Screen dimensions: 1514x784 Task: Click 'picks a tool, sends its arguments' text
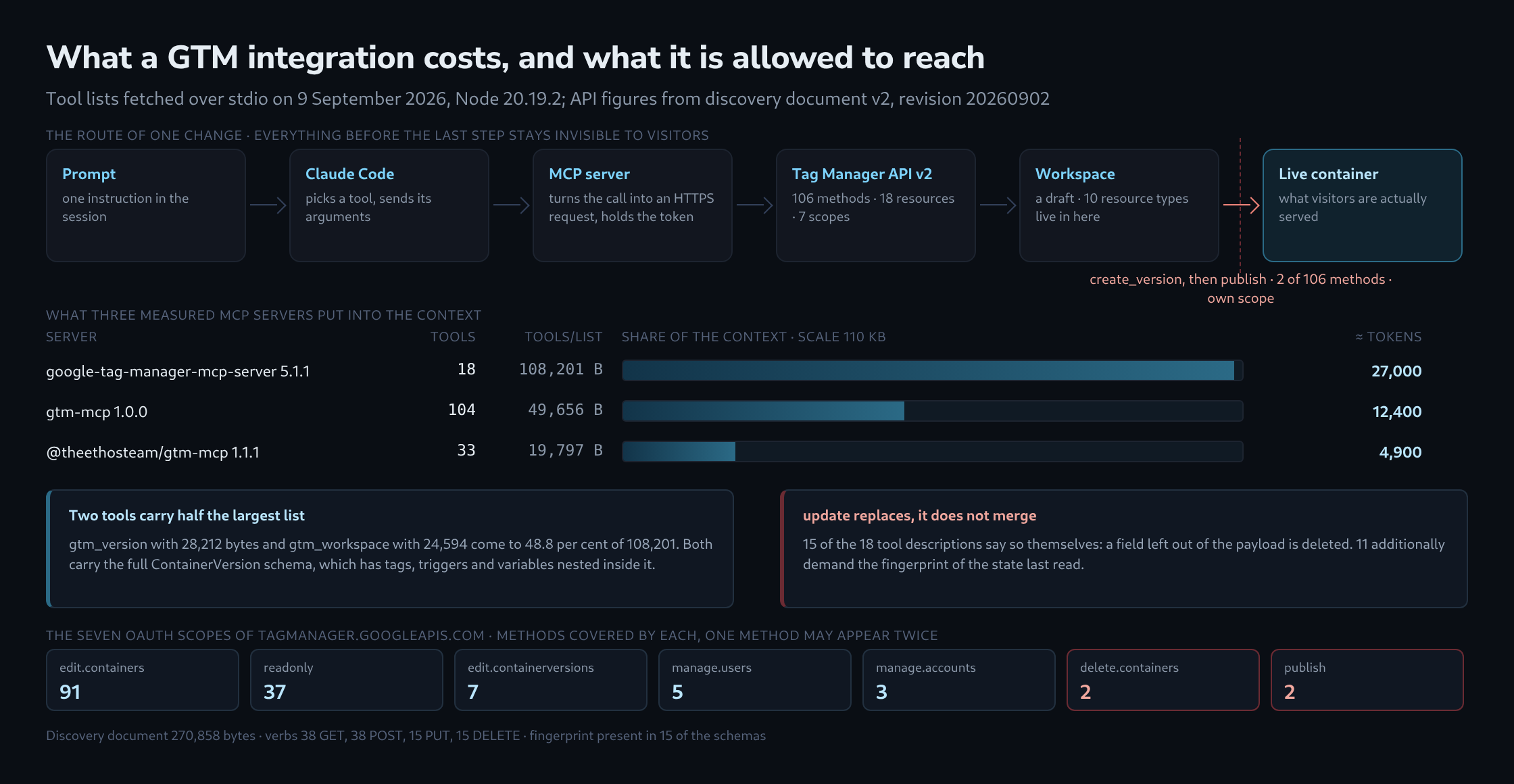tap(368, 207)
